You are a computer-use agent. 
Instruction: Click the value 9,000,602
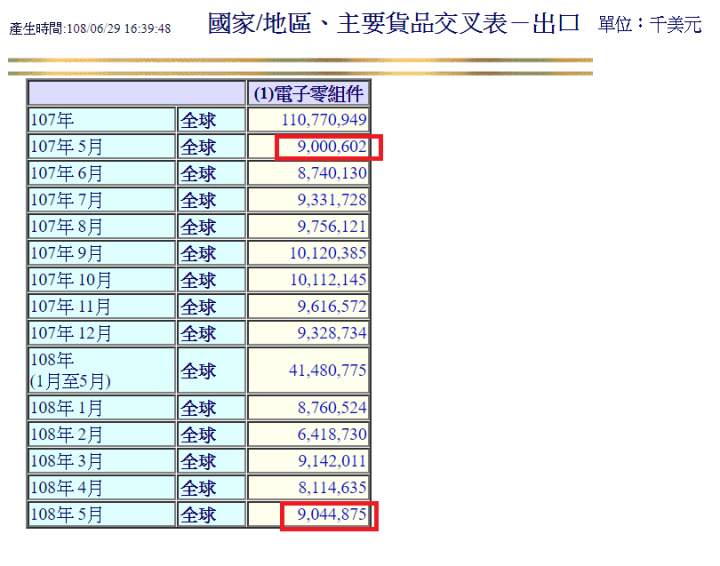click(x=332, y=146)
